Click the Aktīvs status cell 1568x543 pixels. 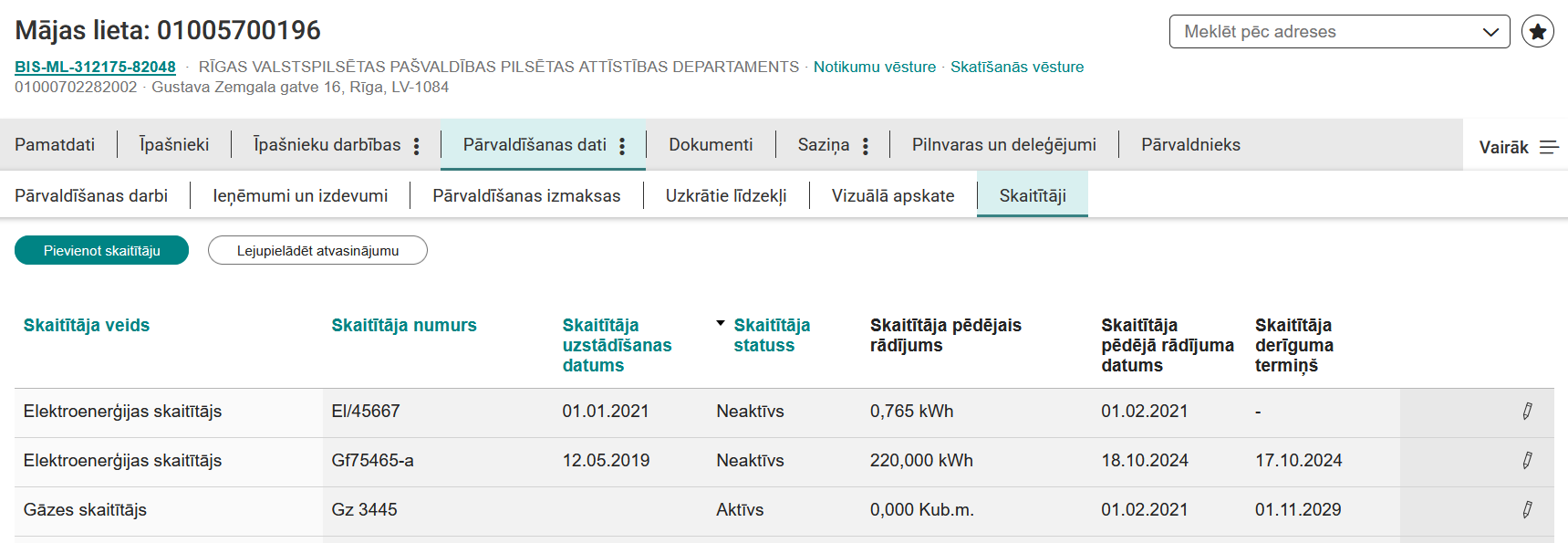pos(740,510)
